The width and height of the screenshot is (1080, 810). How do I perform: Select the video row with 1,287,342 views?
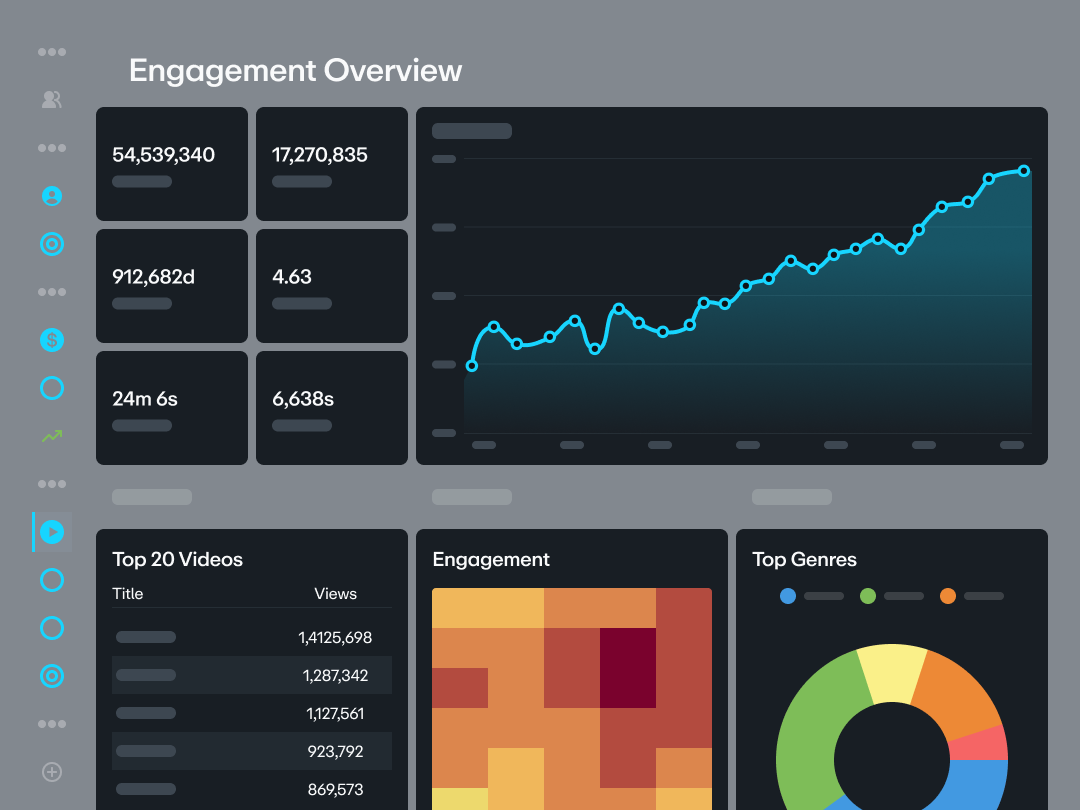pyautogui.click(x=252, y=675)
